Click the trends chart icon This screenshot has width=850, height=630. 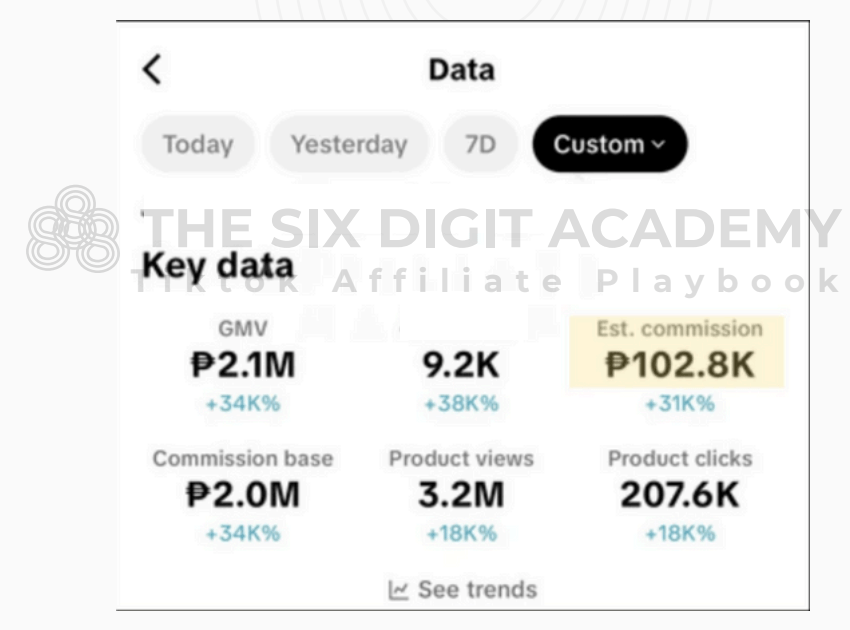coord(398,590)
